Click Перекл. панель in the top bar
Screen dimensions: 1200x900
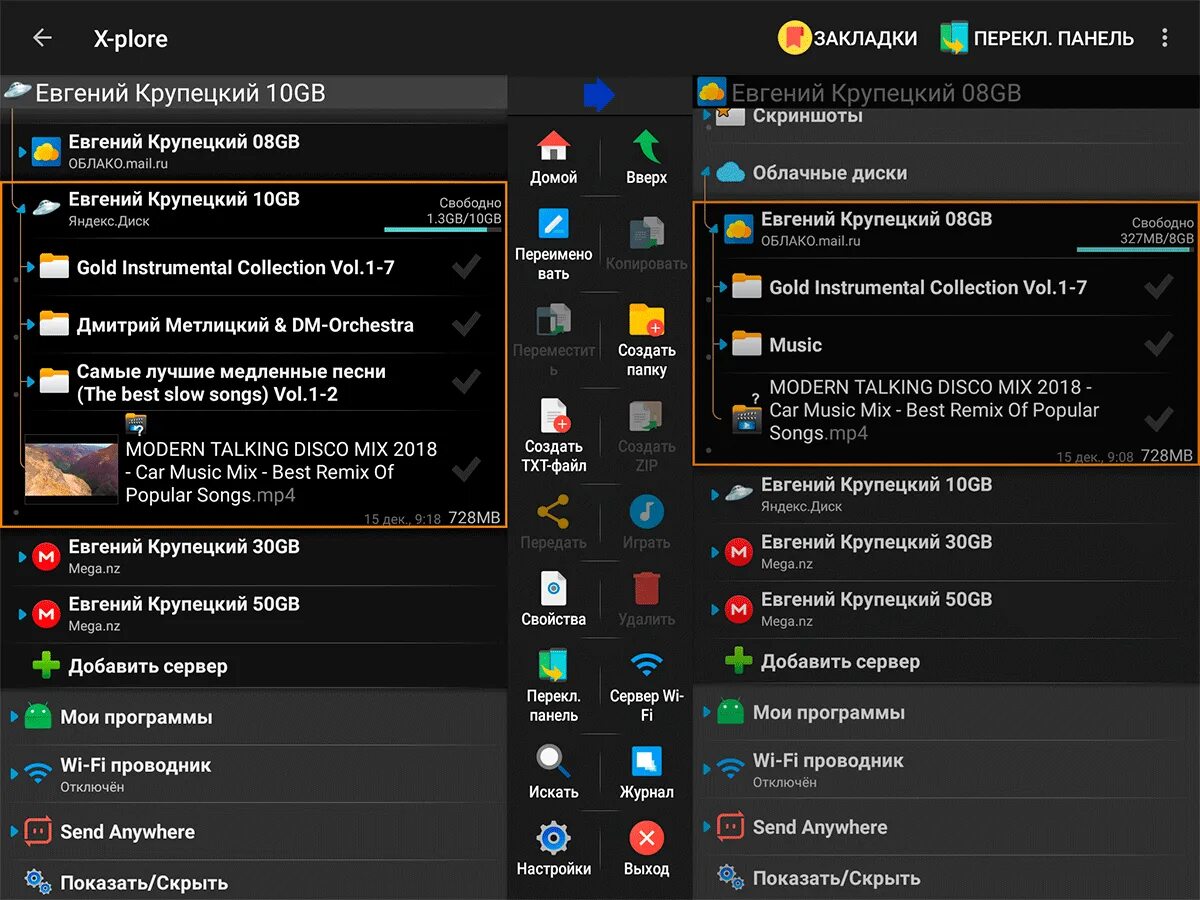tap(1037, 38)
